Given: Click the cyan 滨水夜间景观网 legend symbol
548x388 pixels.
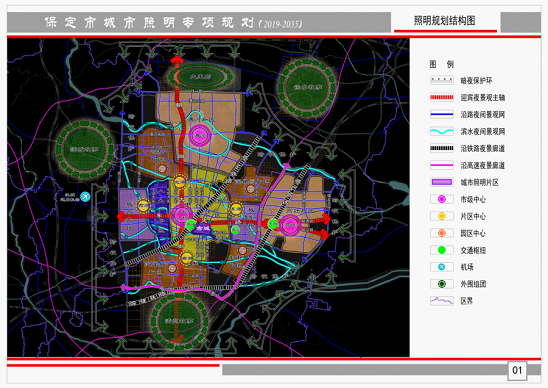Looking at the screenshot, I should (442, 131).
